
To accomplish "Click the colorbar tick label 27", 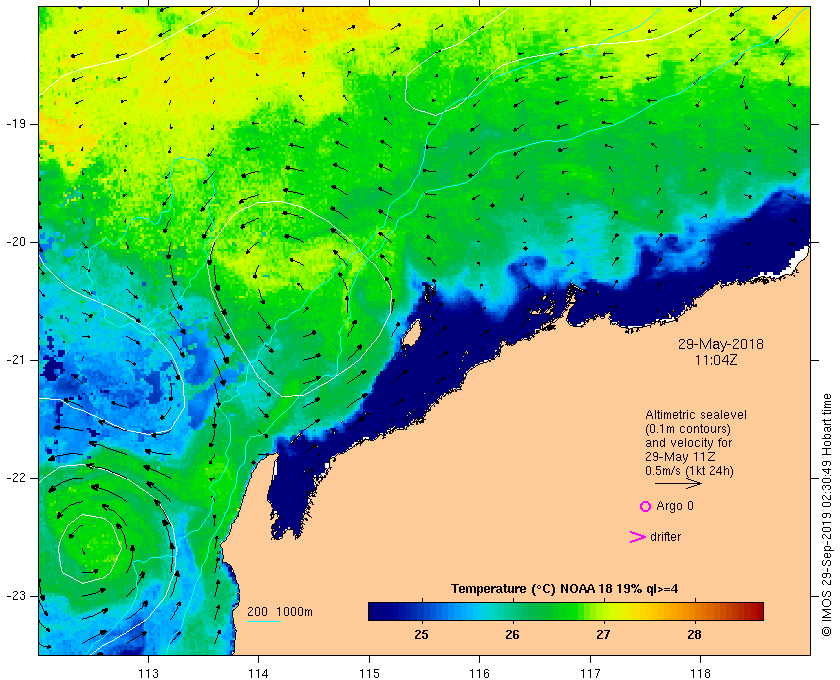I will pos(604,635).
